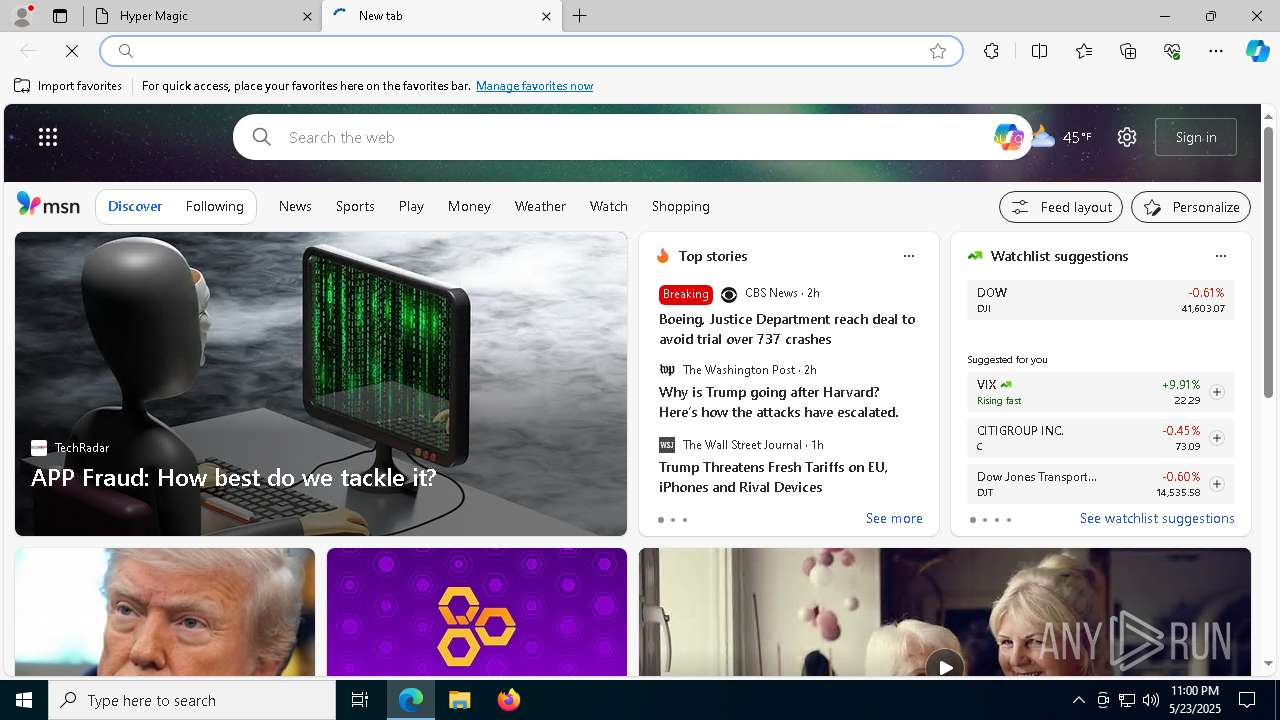
Task: Play the video in bottom card
Action: click(x=944, y=665)
